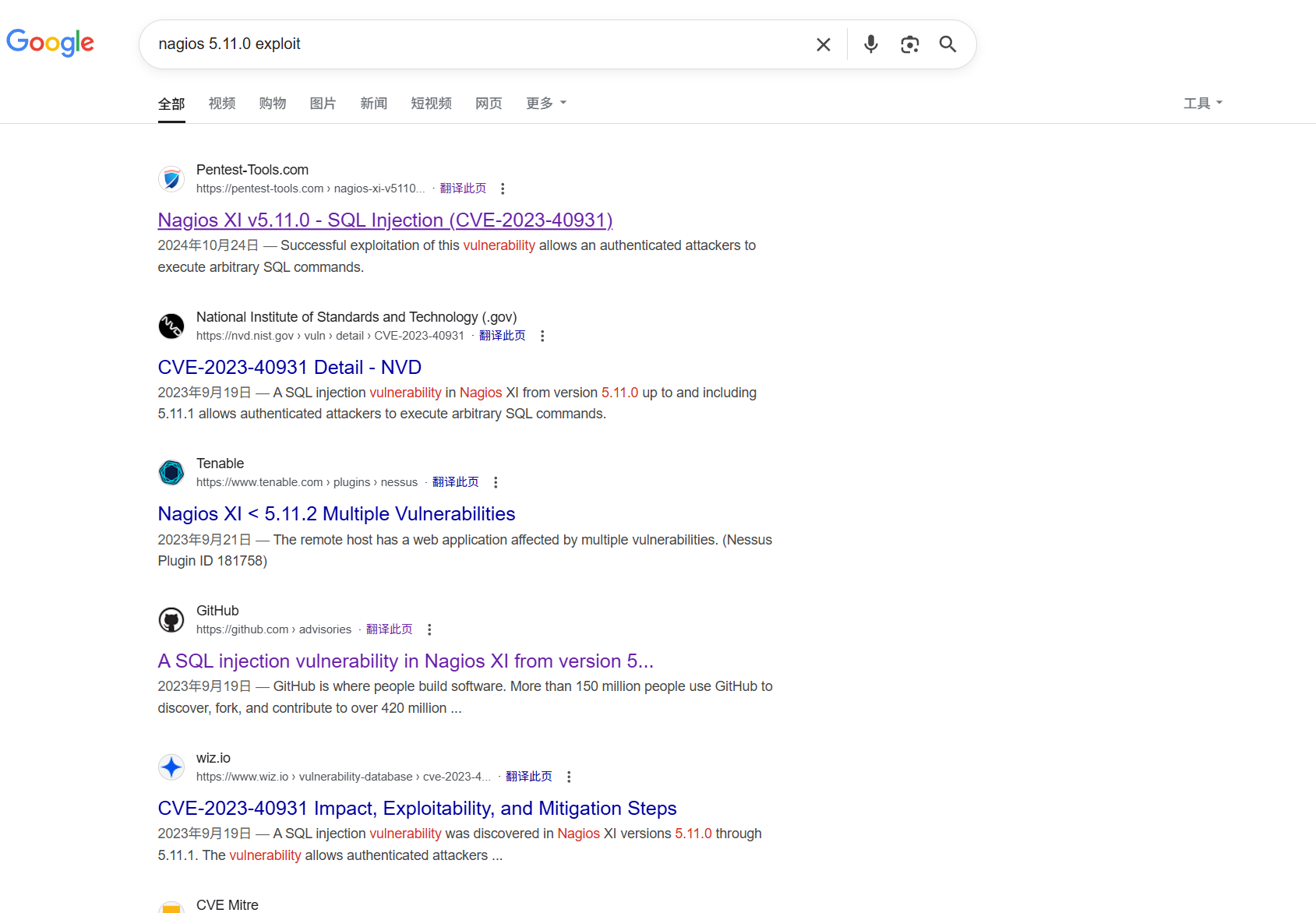The width and height of the screenshot is (1316, 913).
Task: Click the NIST site favicon
Action: [171, 326]
